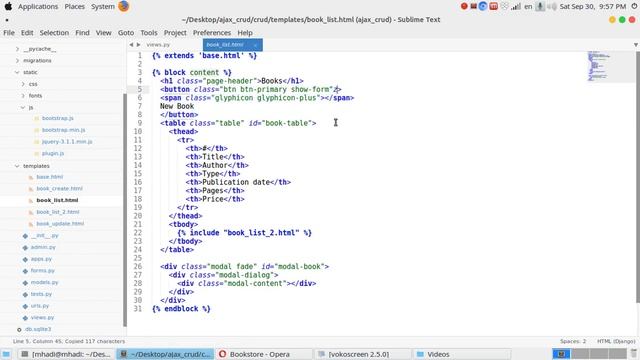Switch to the terminal mhadi@mhadi taskbar window
Screen dimensions: 640x360
(66, 354)
